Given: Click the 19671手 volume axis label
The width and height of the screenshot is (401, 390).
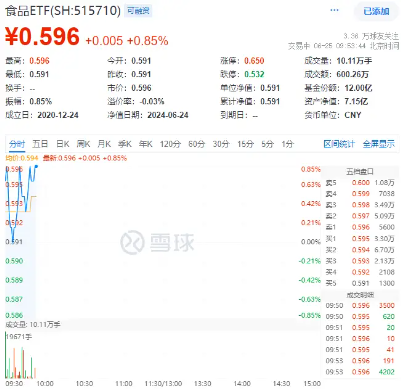Looking at the screenshot, I should [19, 337].
